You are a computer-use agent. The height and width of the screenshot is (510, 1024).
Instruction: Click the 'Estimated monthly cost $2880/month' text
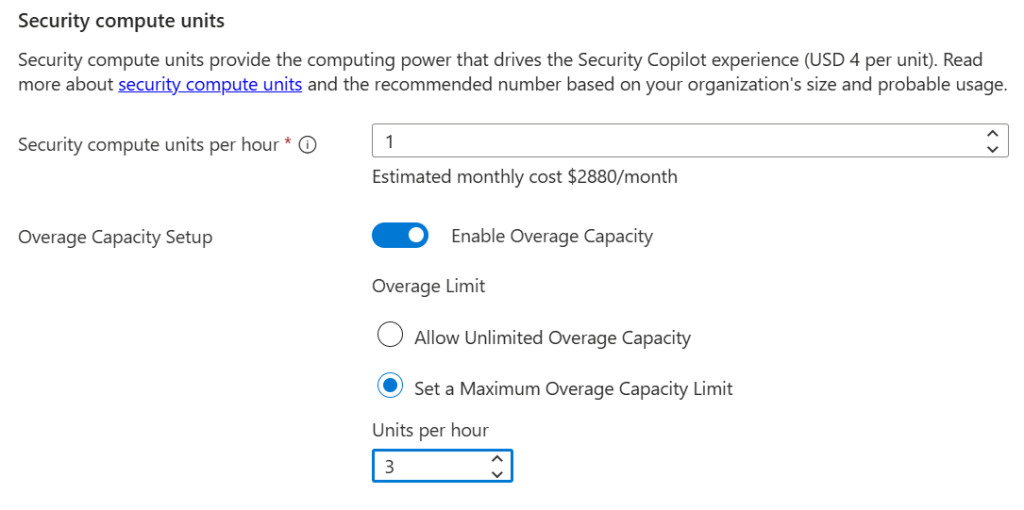click(524, 177)
